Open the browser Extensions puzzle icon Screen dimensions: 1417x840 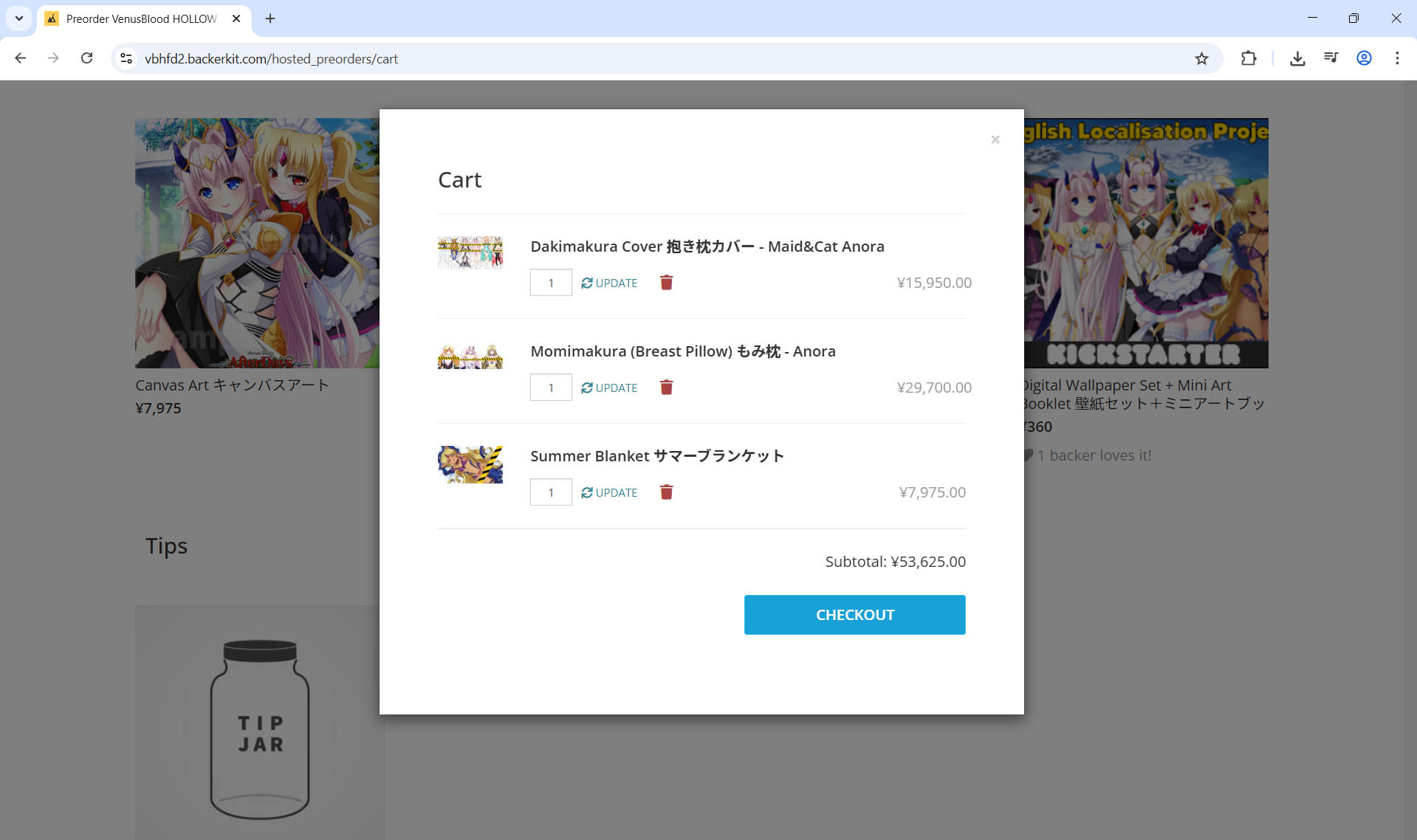pos(1249,58)
